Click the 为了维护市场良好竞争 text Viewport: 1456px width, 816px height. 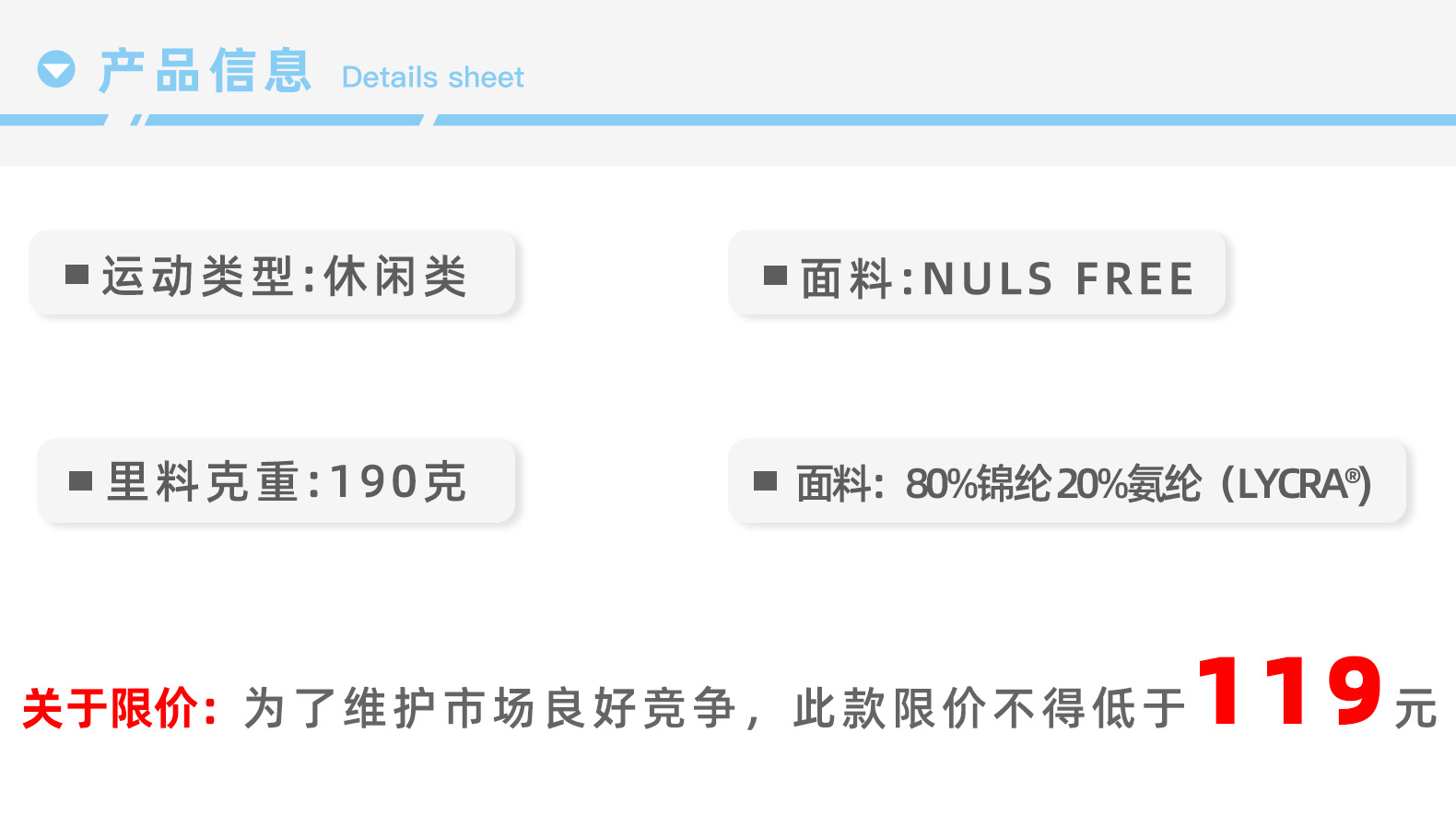tap(490, 708)
